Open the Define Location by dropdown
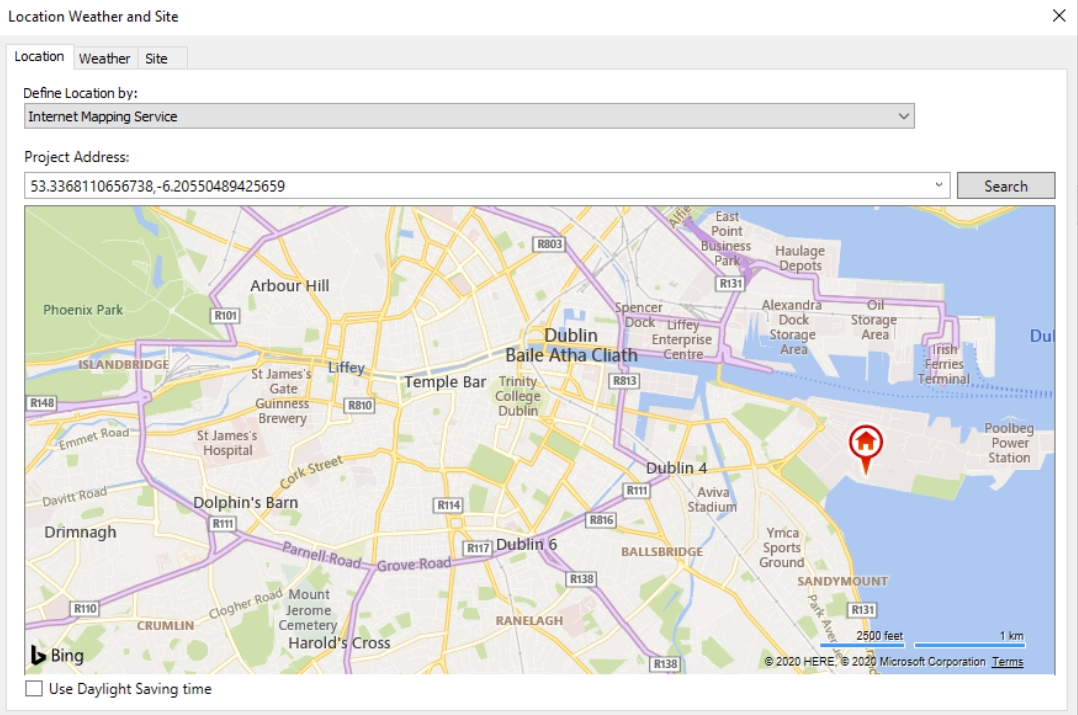Viewport: 1078px width, 715px height. [469, 116]
